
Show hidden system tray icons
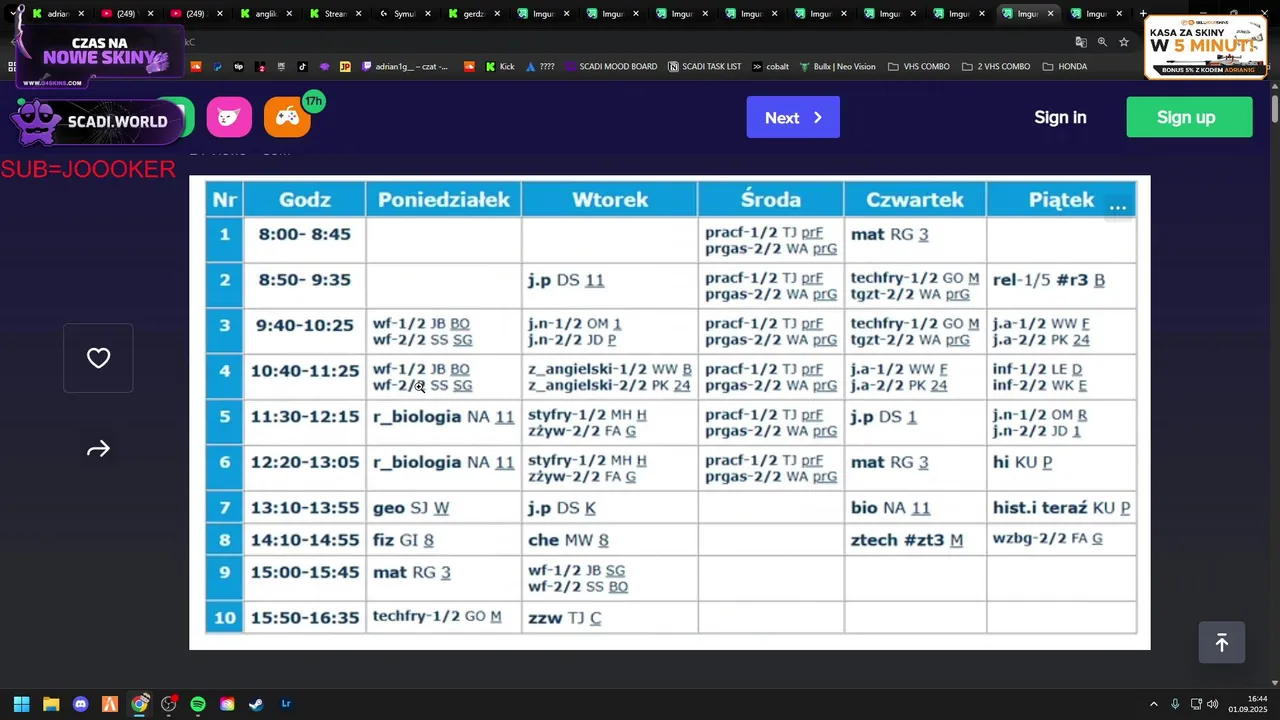1153,704
